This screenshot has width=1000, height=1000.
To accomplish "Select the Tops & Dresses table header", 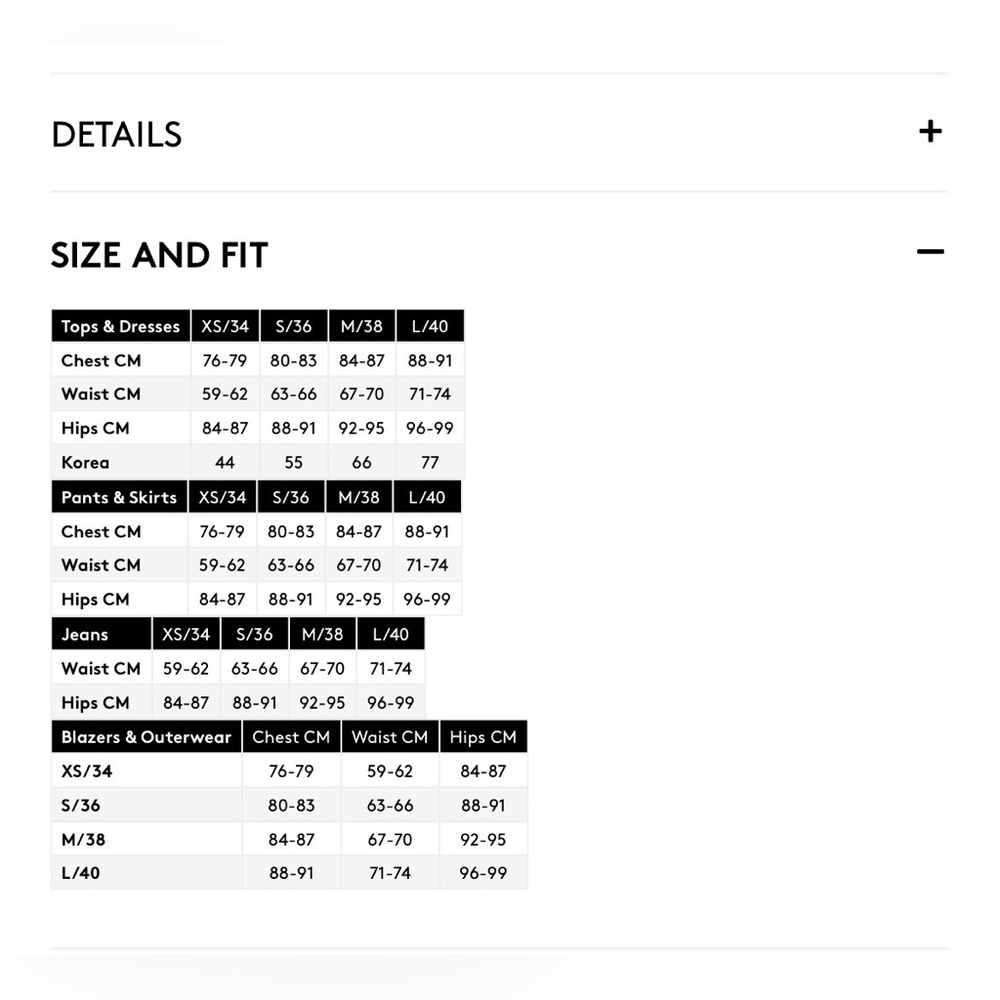I will pos(120,327).
